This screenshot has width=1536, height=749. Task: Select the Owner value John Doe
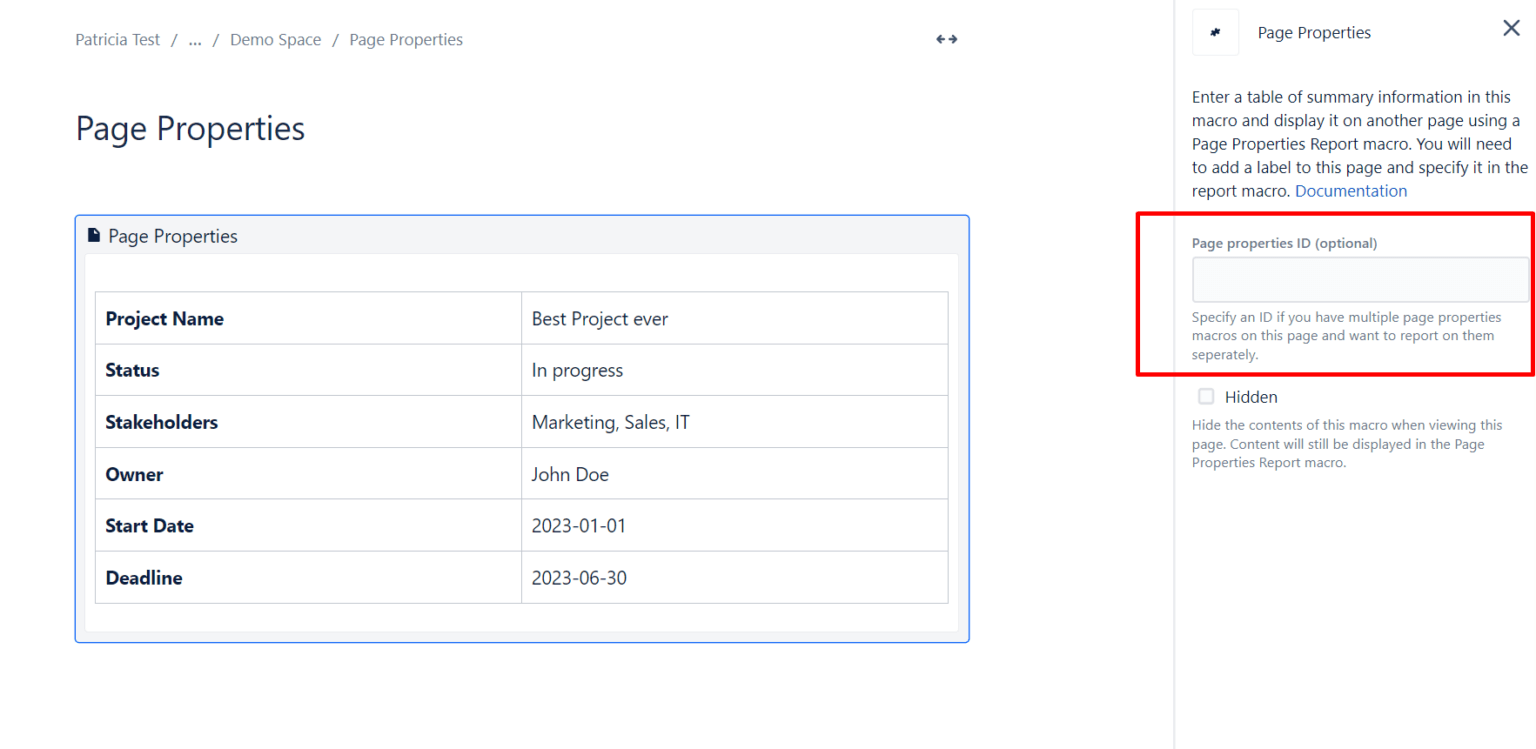(570, 473)
